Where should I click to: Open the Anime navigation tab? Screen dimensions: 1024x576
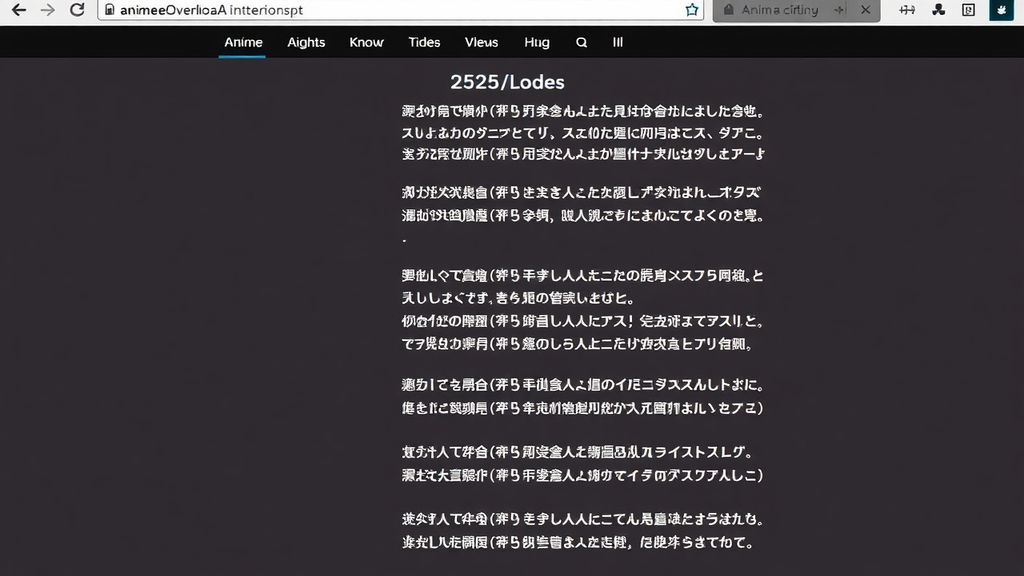[x=243, y=42]
